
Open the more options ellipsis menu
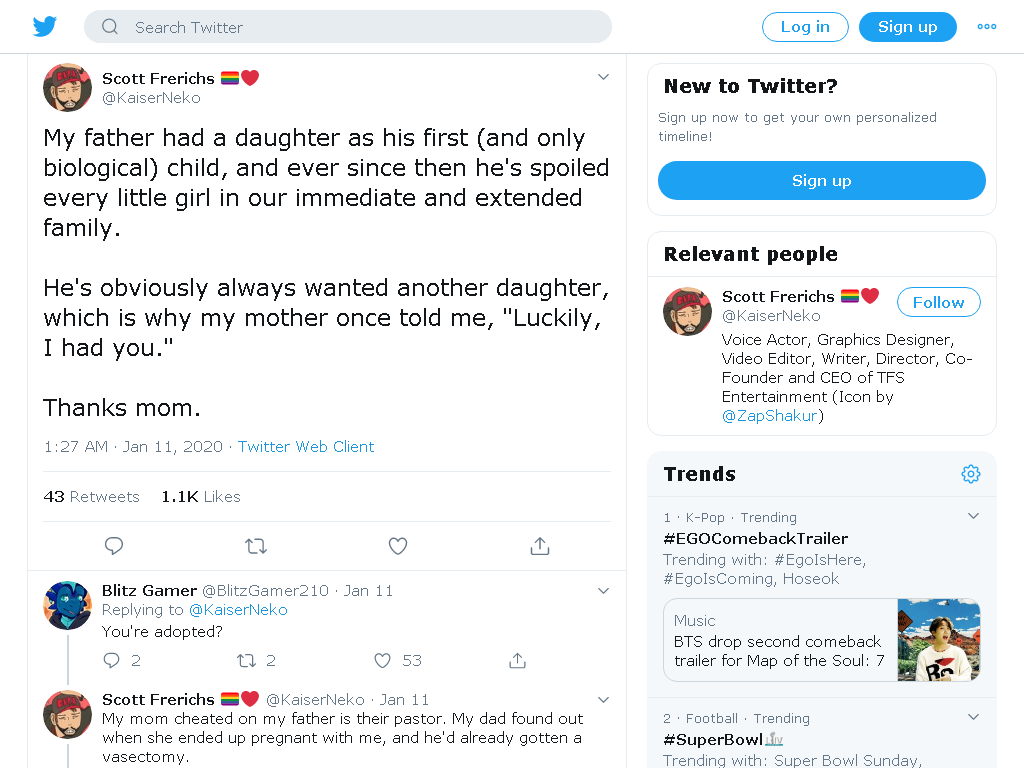pos(987,27)
